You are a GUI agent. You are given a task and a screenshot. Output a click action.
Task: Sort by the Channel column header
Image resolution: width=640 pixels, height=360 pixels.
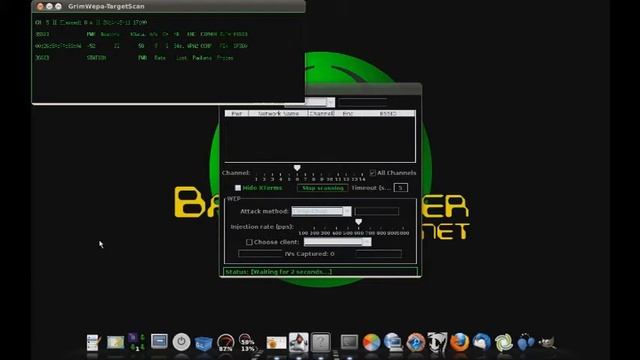[322, 113]
